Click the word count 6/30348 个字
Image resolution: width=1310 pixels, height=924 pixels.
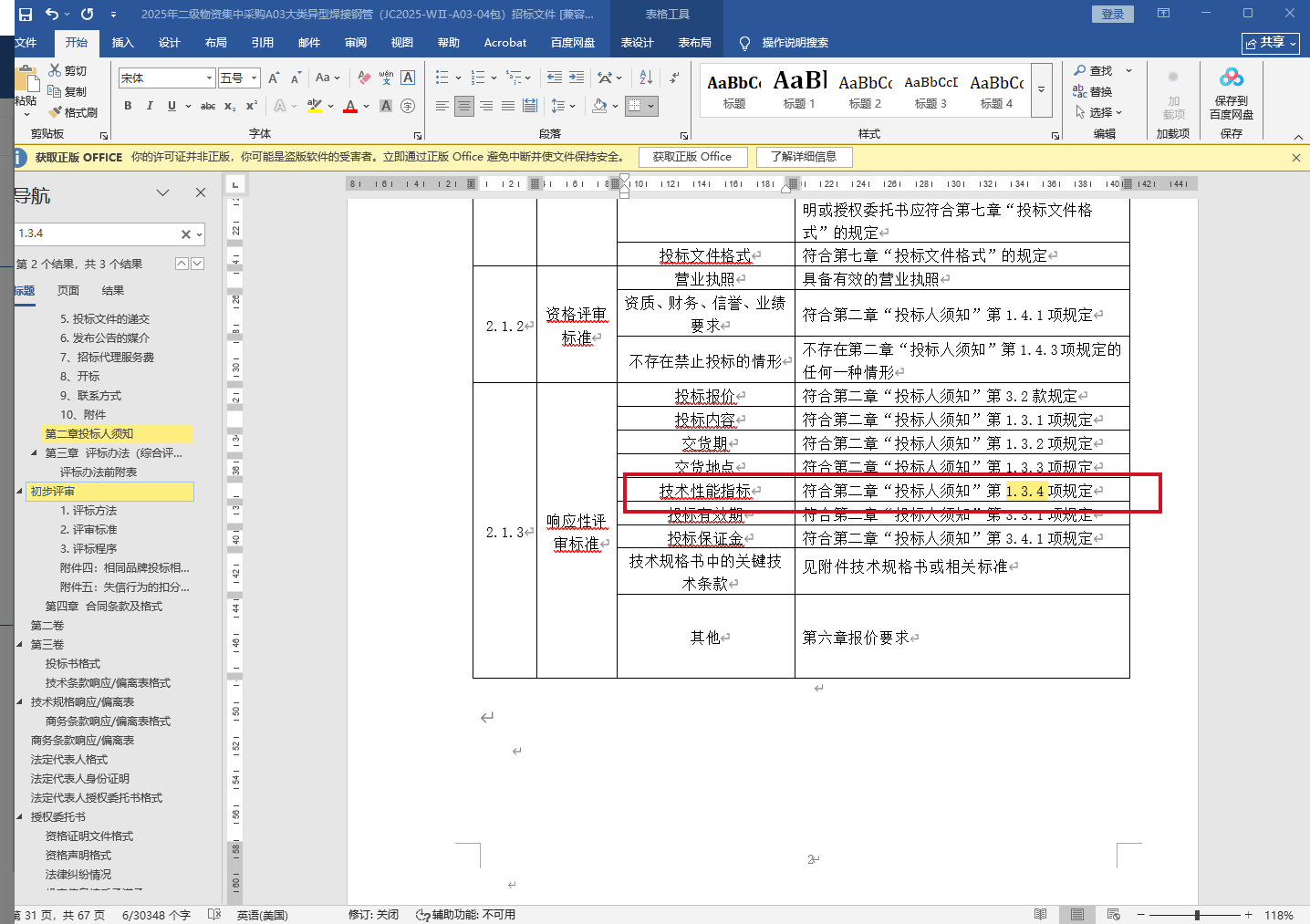tap(156, 915)
